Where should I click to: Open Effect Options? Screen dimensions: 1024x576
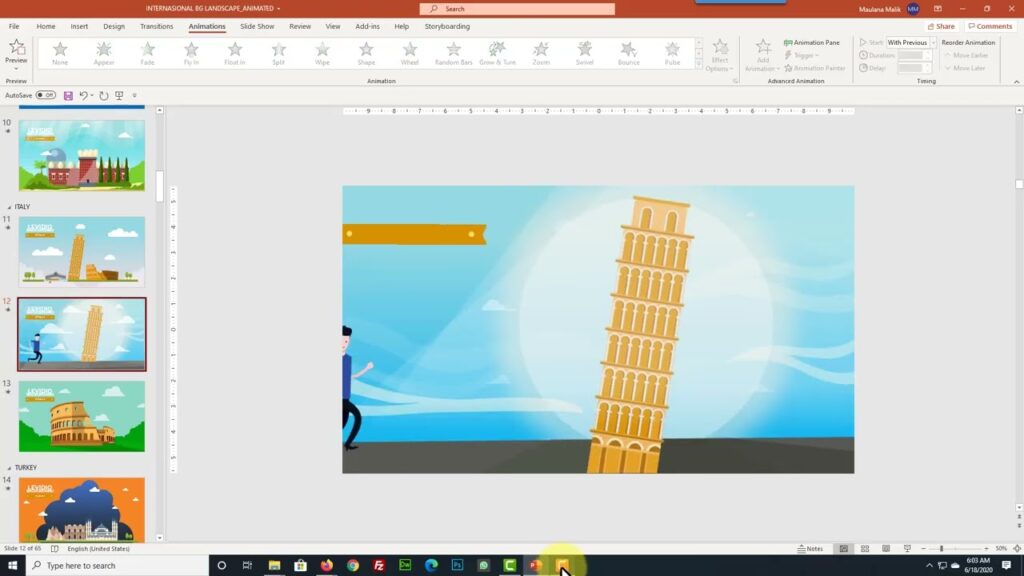tap(720, 55)
